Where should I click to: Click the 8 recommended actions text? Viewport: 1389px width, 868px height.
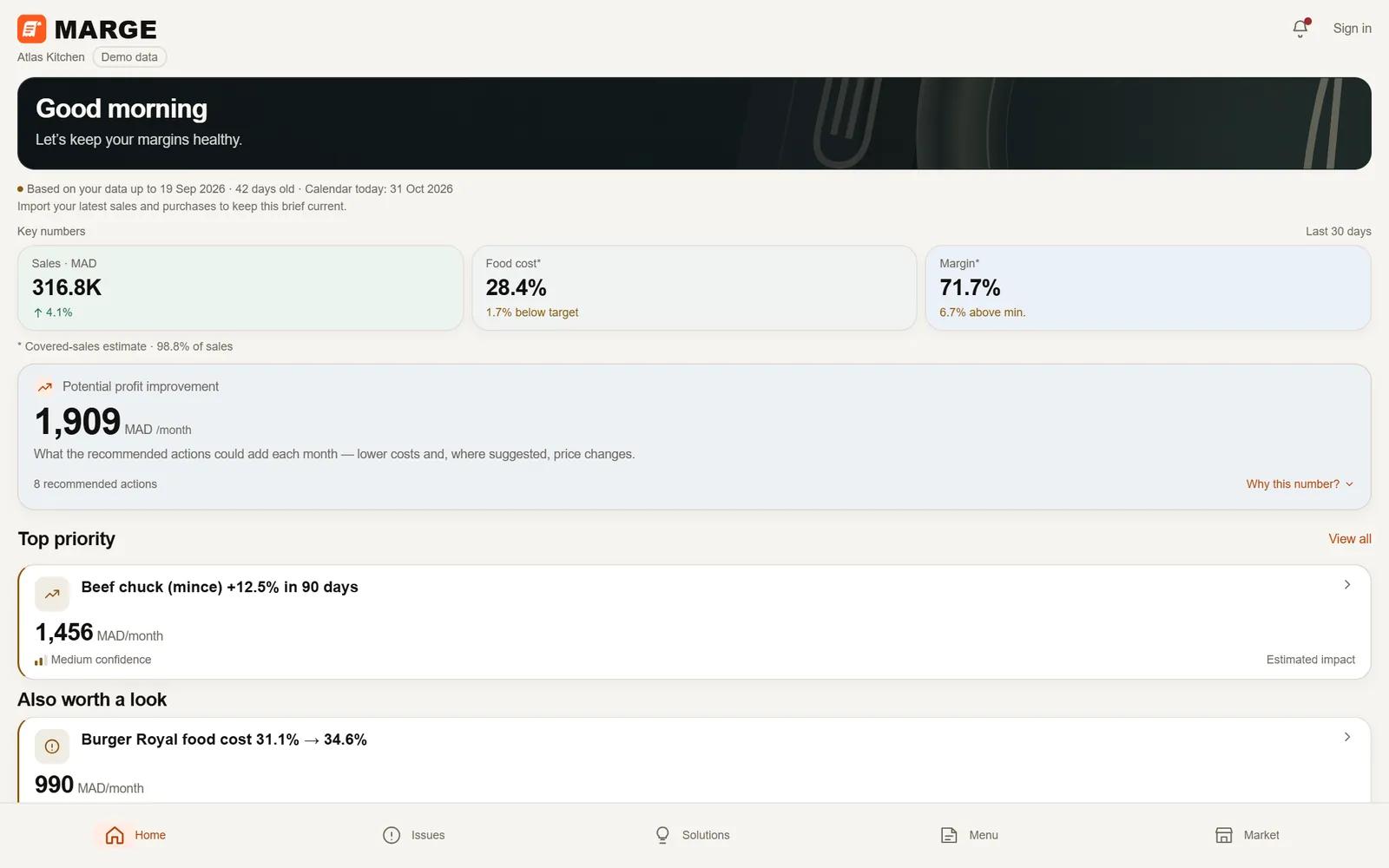click(95, 484)
